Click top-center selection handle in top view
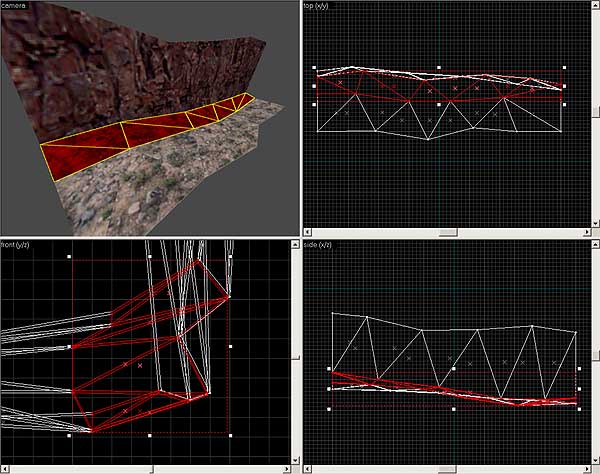Image resolution: width=600 pixels, height=474 pixels. [x=440, y=69]
